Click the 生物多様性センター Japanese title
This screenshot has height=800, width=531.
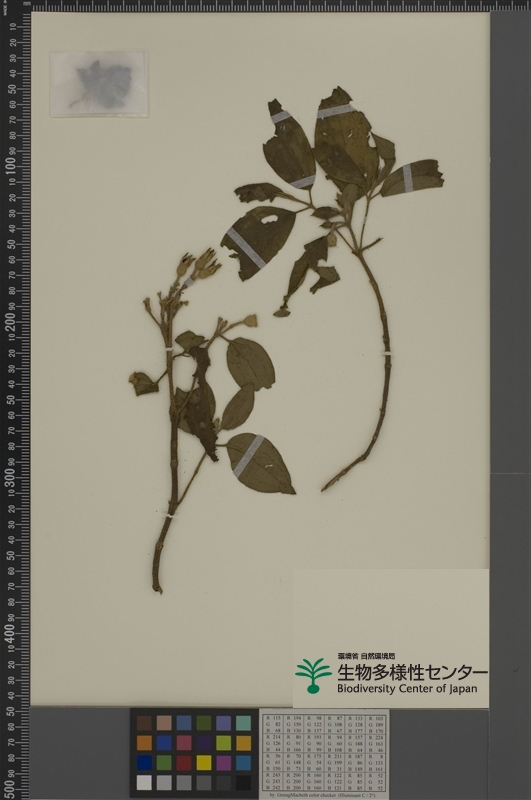tap(412, 672)
